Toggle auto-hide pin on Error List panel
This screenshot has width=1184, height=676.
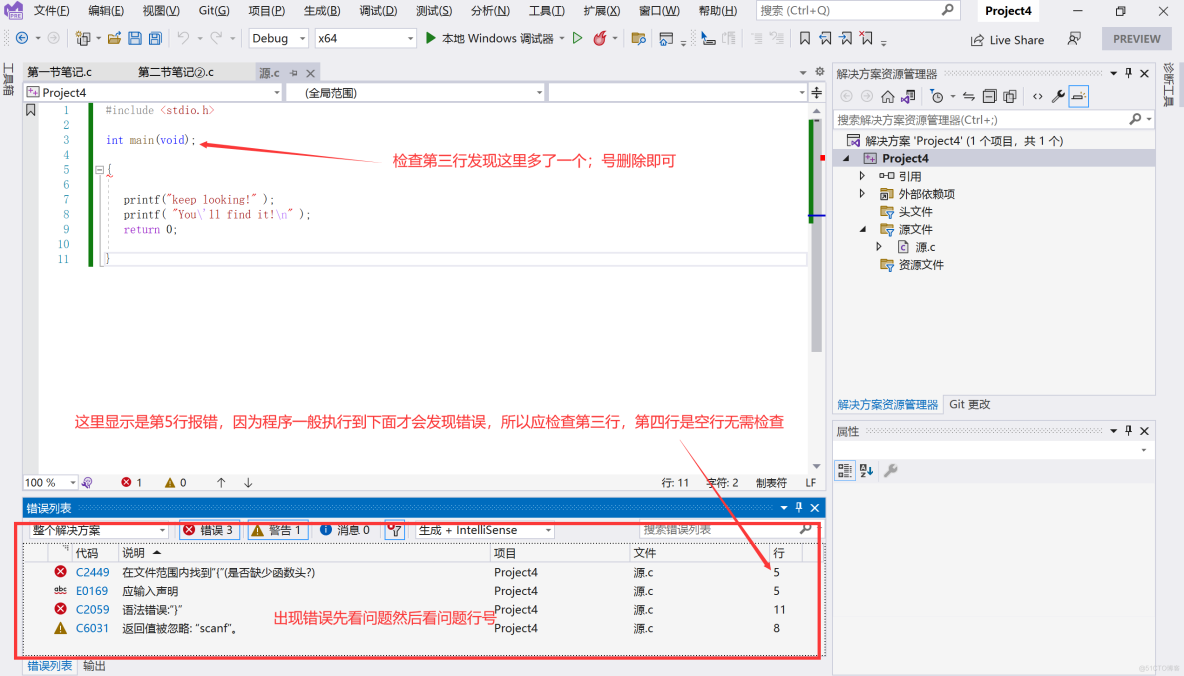(x=799, y=508)
